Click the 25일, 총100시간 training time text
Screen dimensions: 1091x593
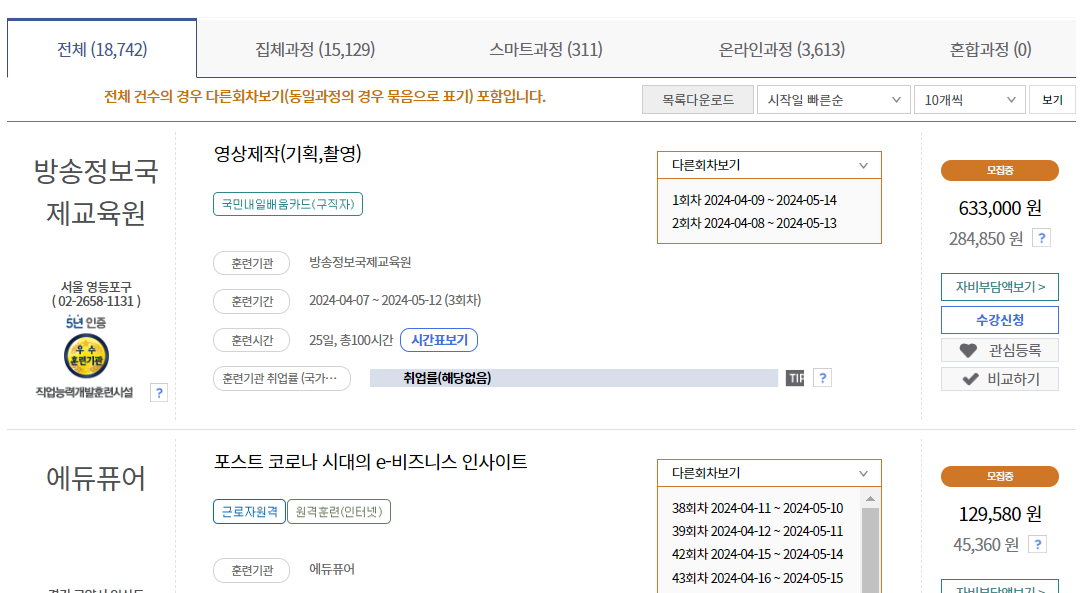click(351, 340)
